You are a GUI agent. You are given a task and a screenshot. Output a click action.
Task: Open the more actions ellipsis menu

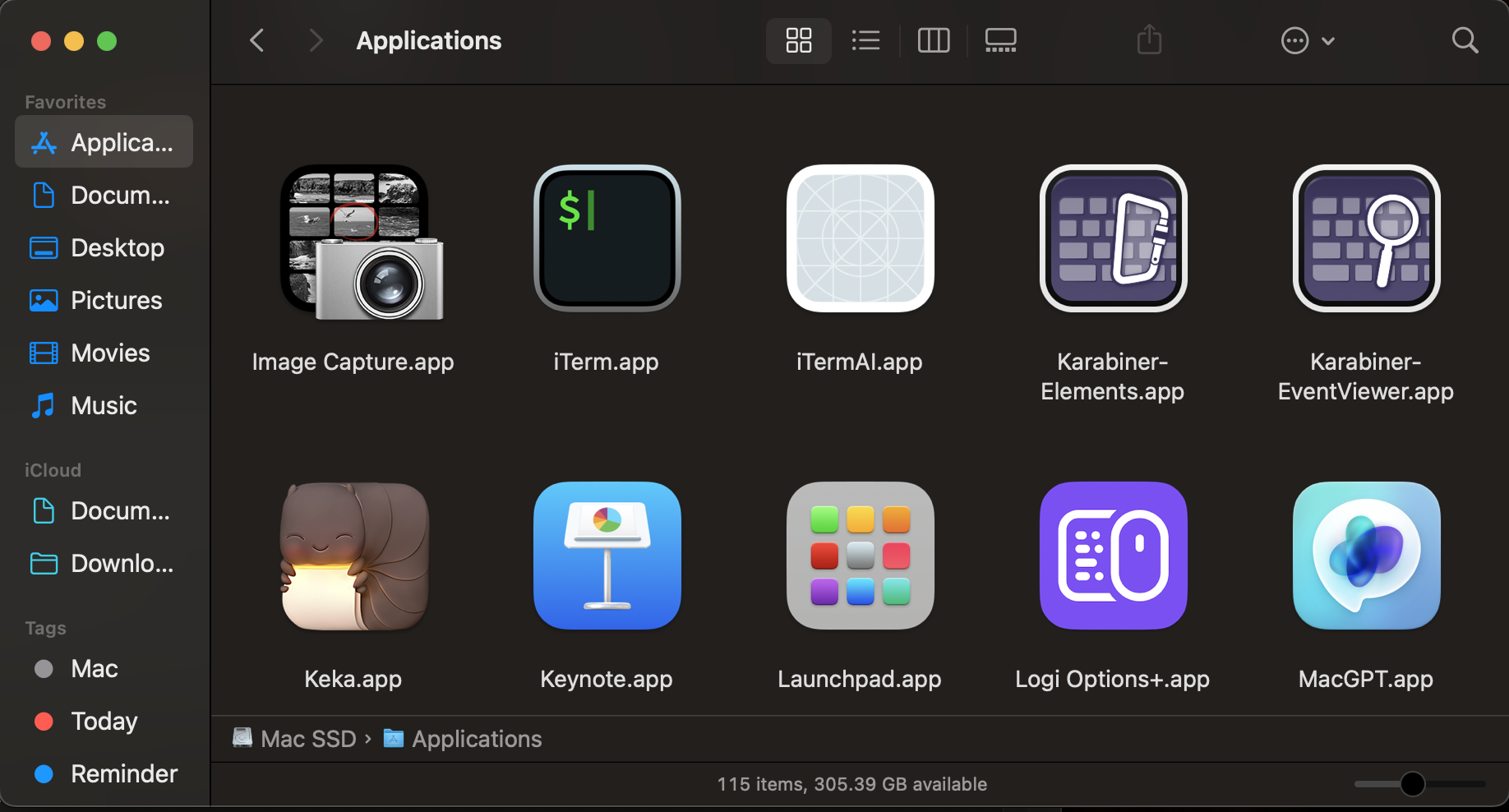[x=1307, y=40]
